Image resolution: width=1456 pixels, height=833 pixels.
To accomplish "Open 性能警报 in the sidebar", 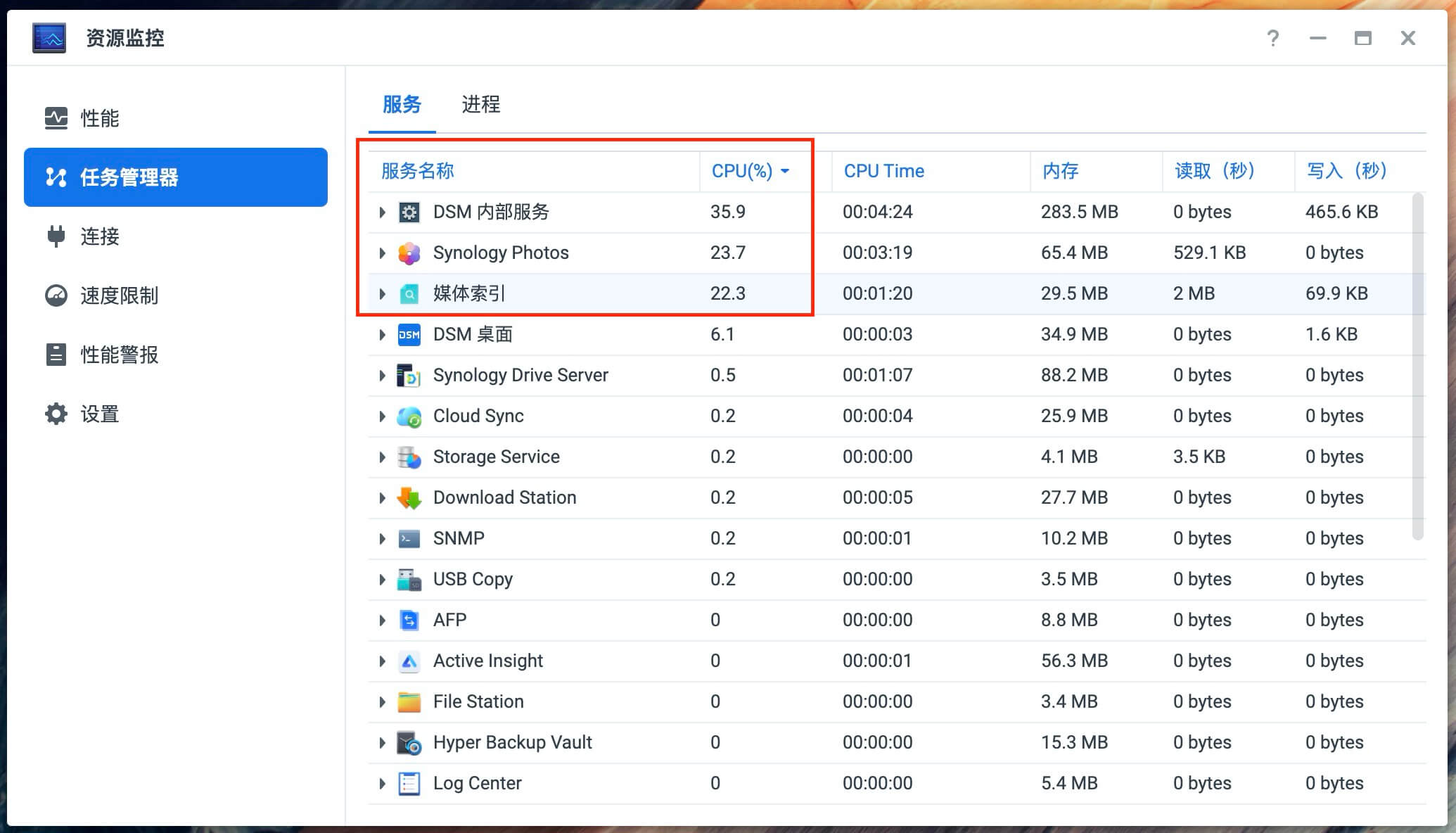I will (176, 355).
